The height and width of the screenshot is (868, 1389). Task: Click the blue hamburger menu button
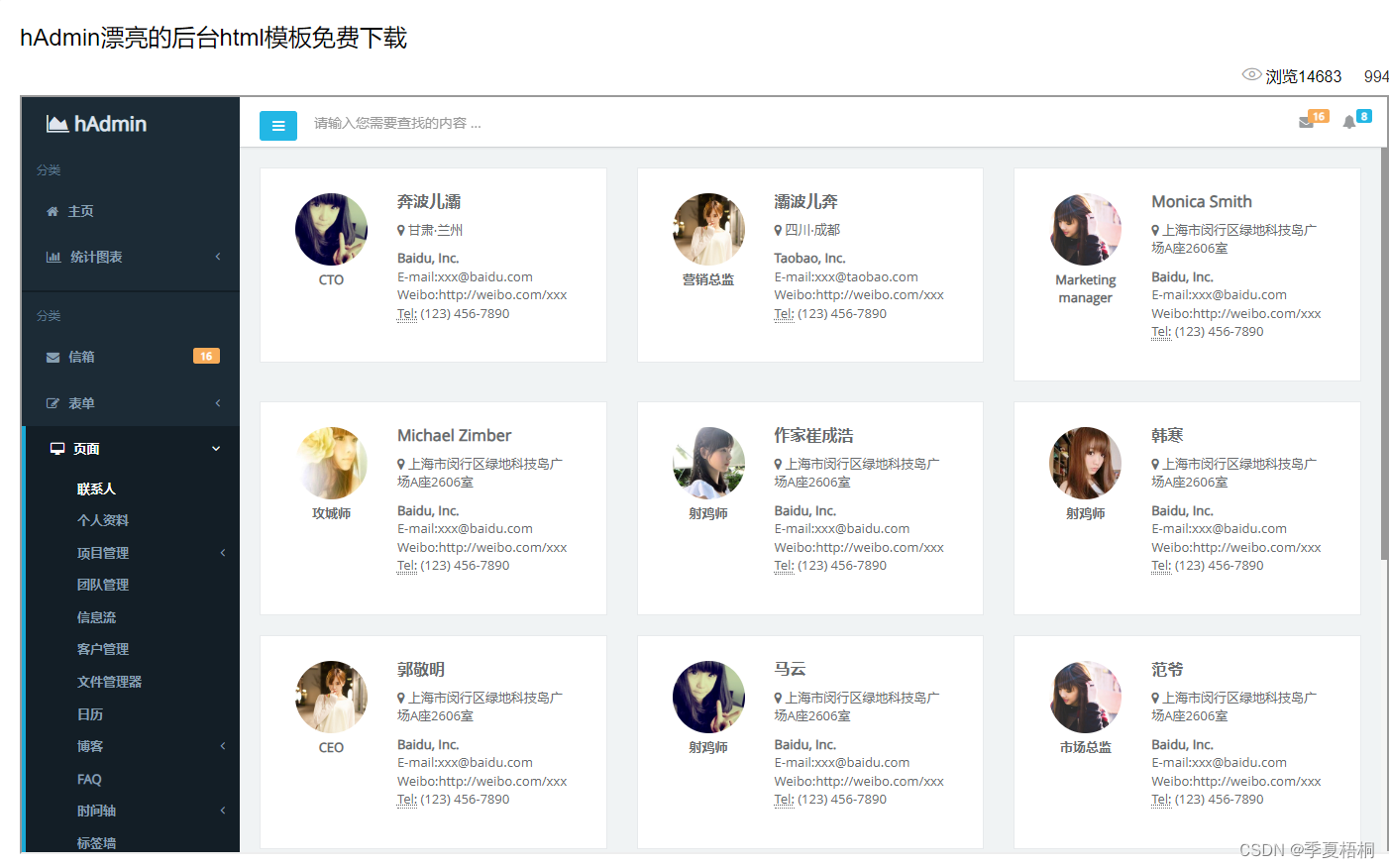click(x=278, y=126)
